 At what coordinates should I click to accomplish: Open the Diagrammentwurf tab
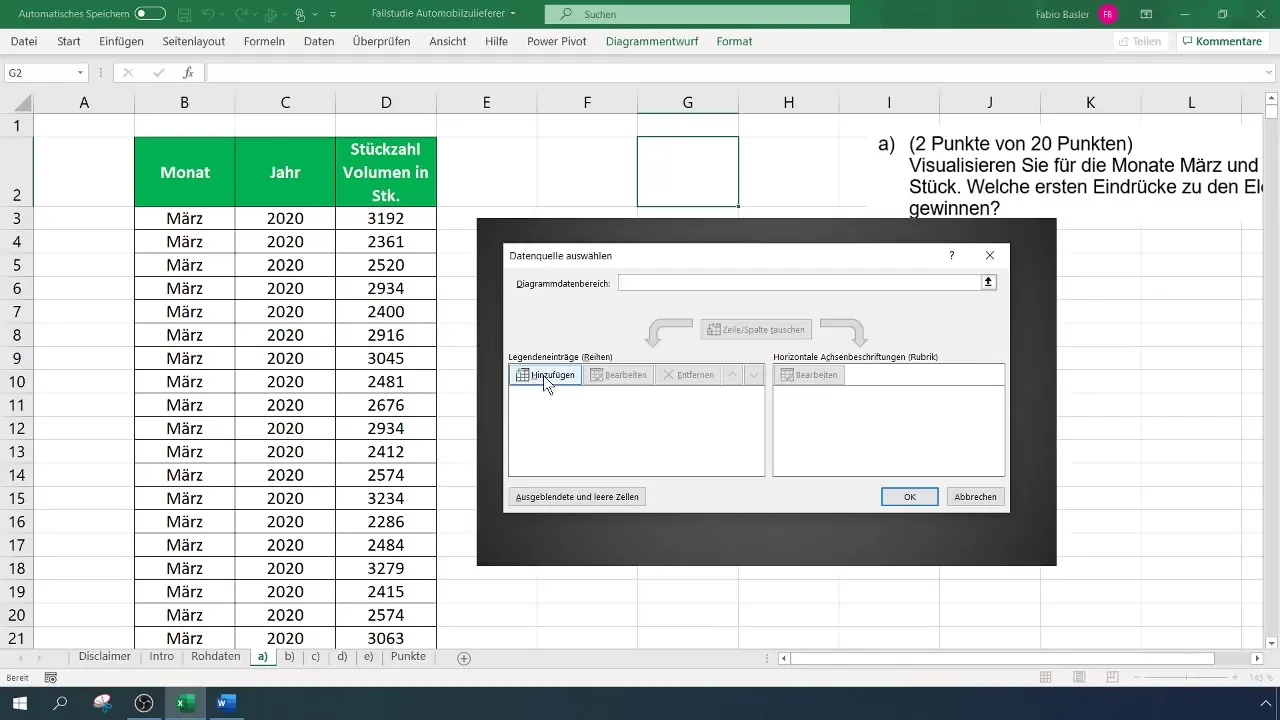654,42
